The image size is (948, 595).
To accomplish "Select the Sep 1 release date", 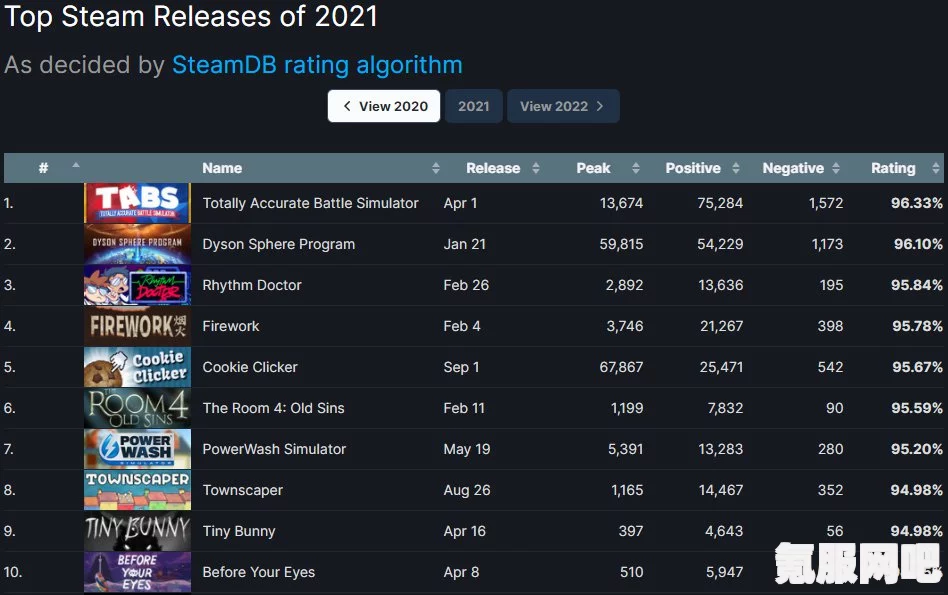I will tap(461, 367).
